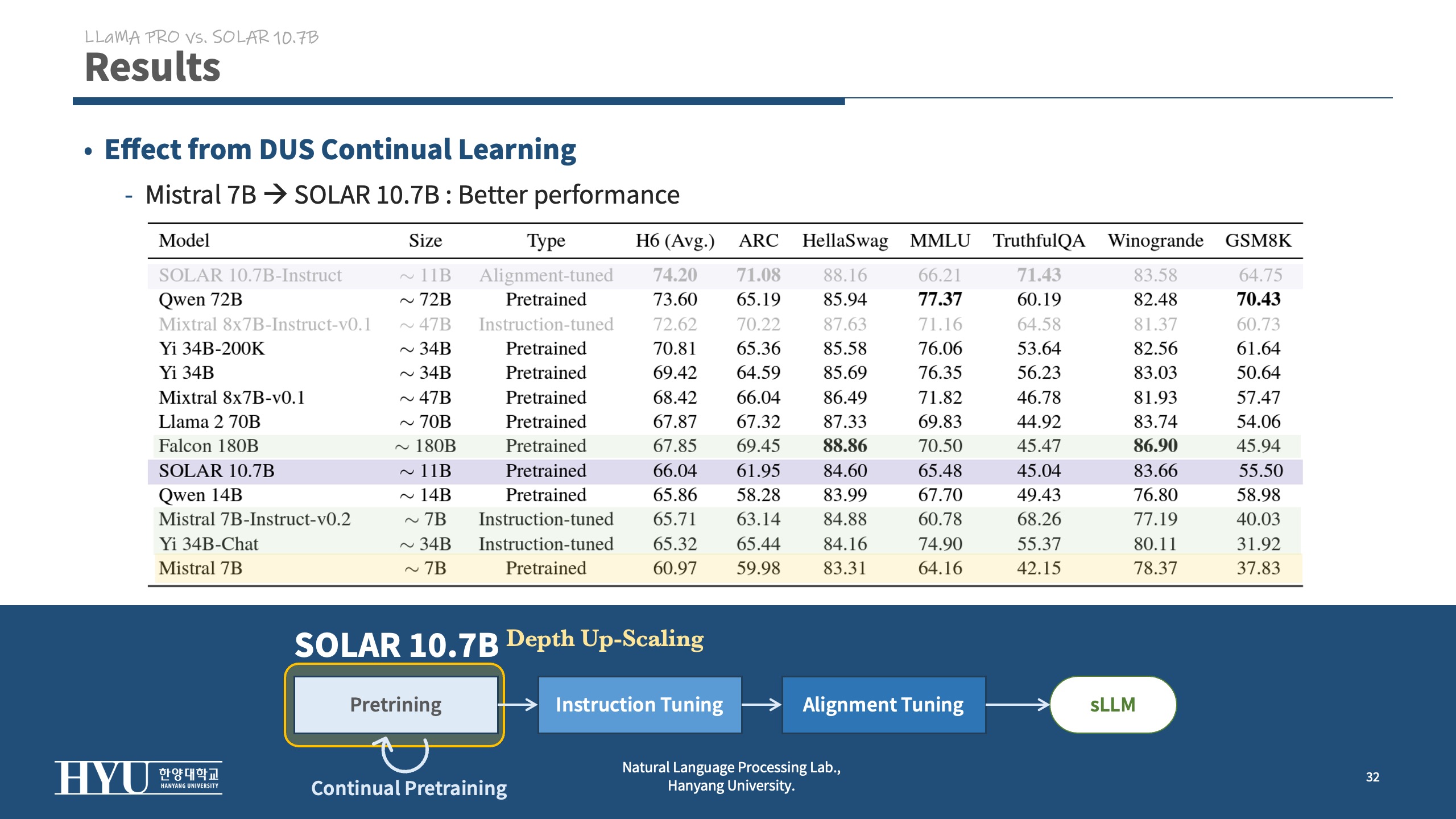
Task: Click the arrow in Mistral 7B to SOLAR text
Action: pos(276,195)
